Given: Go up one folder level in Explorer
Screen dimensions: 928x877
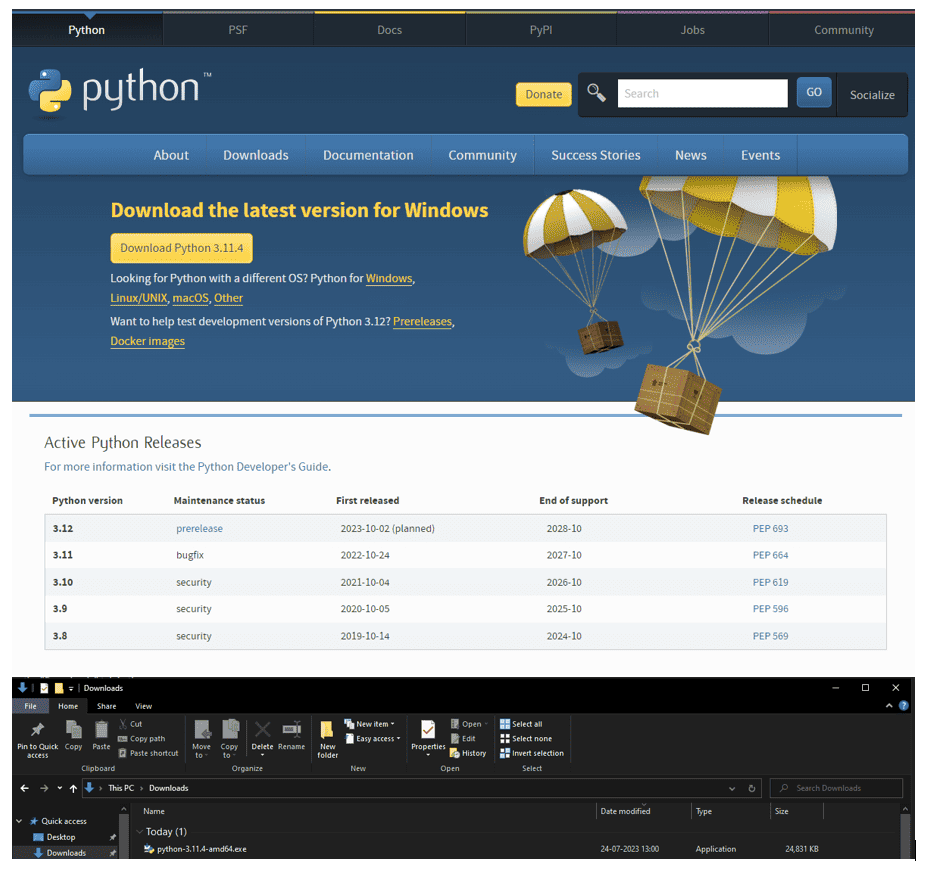Looking at the screenshot, I should [x=73, y=788].
